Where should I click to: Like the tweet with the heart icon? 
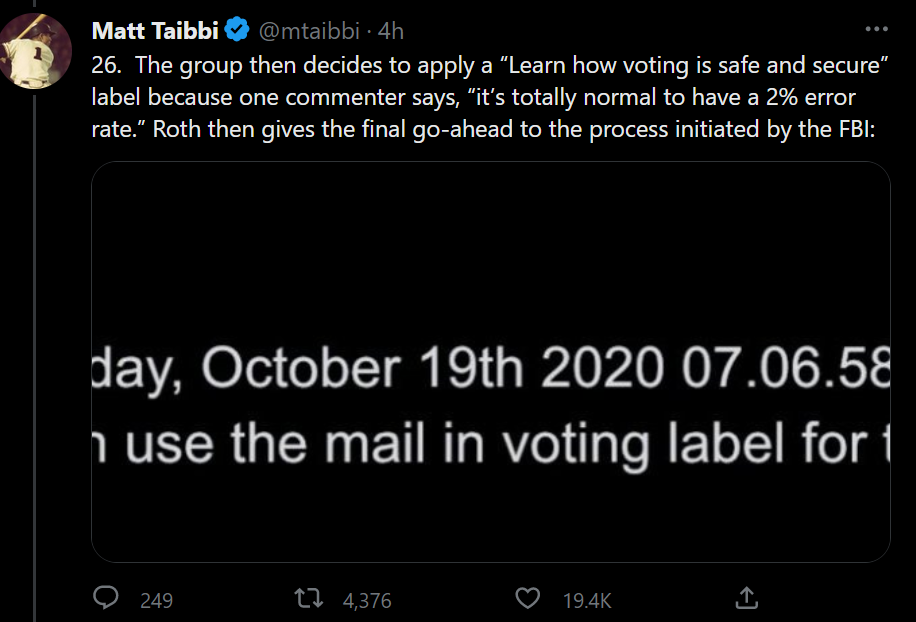(x=527, y=599)
